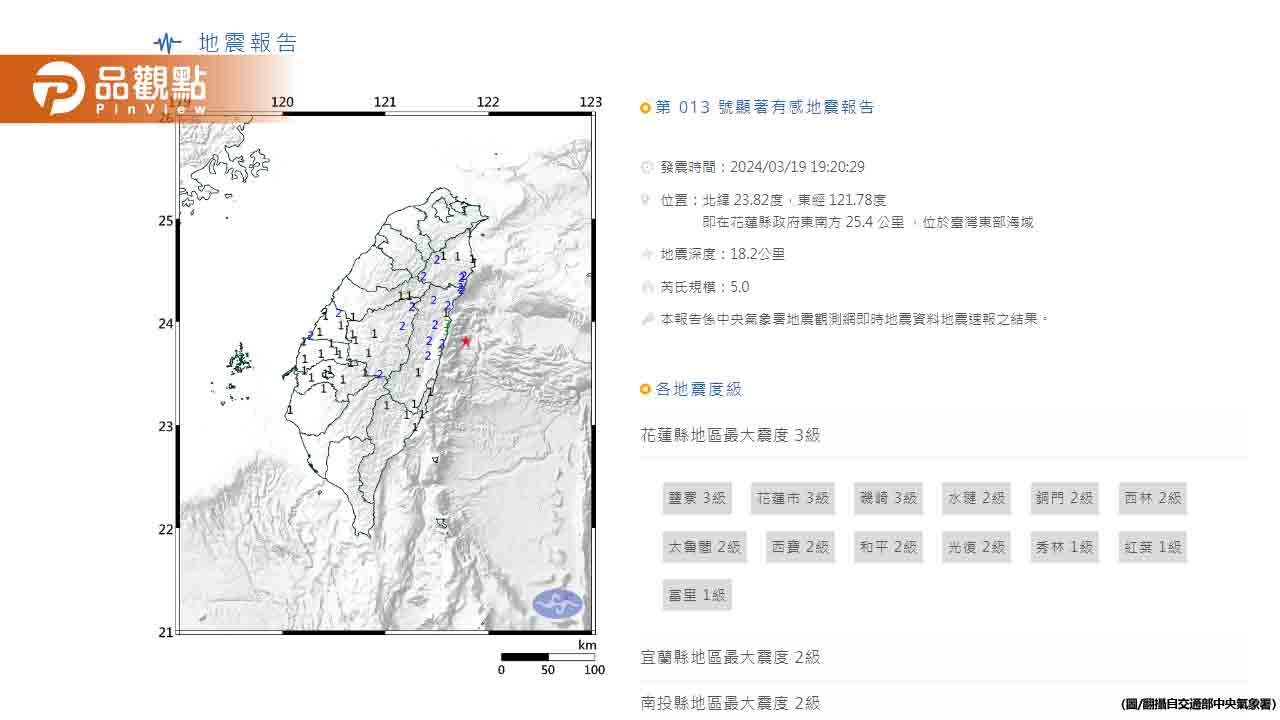
Task: Select the 磯崎 3級 station tag
Action: (888, 498)
